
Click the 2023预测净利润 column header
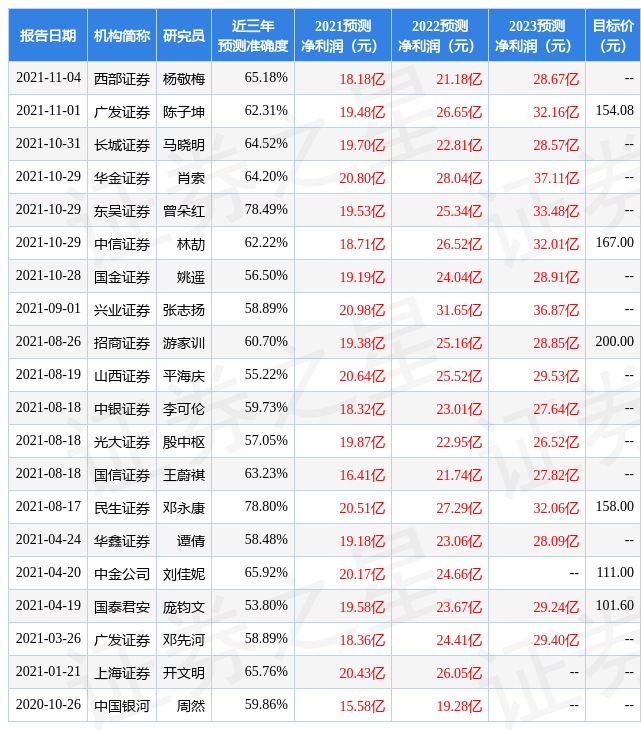tap(537, 35)
